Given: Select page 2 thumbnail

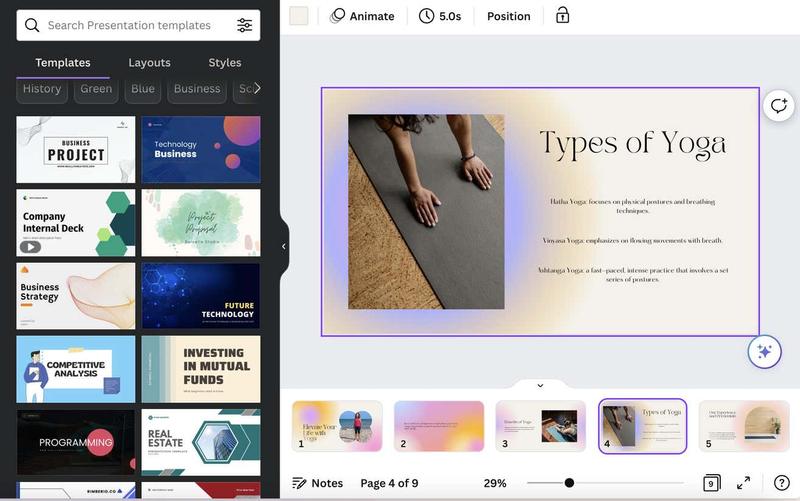Looking at the screenshot, I should click(x=439, y=426).
